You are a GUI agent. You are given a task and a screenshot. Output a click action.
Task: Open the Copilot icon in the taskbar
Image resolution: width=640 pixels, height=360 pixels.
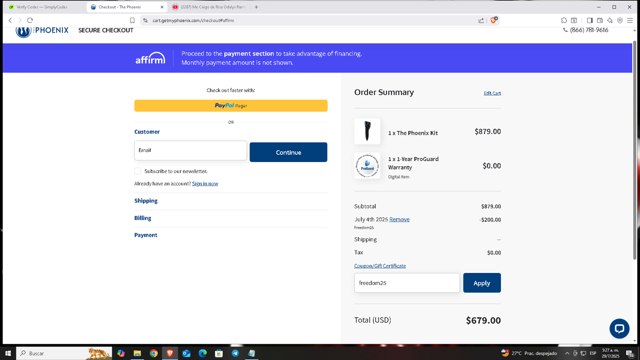tap(121, 353)
